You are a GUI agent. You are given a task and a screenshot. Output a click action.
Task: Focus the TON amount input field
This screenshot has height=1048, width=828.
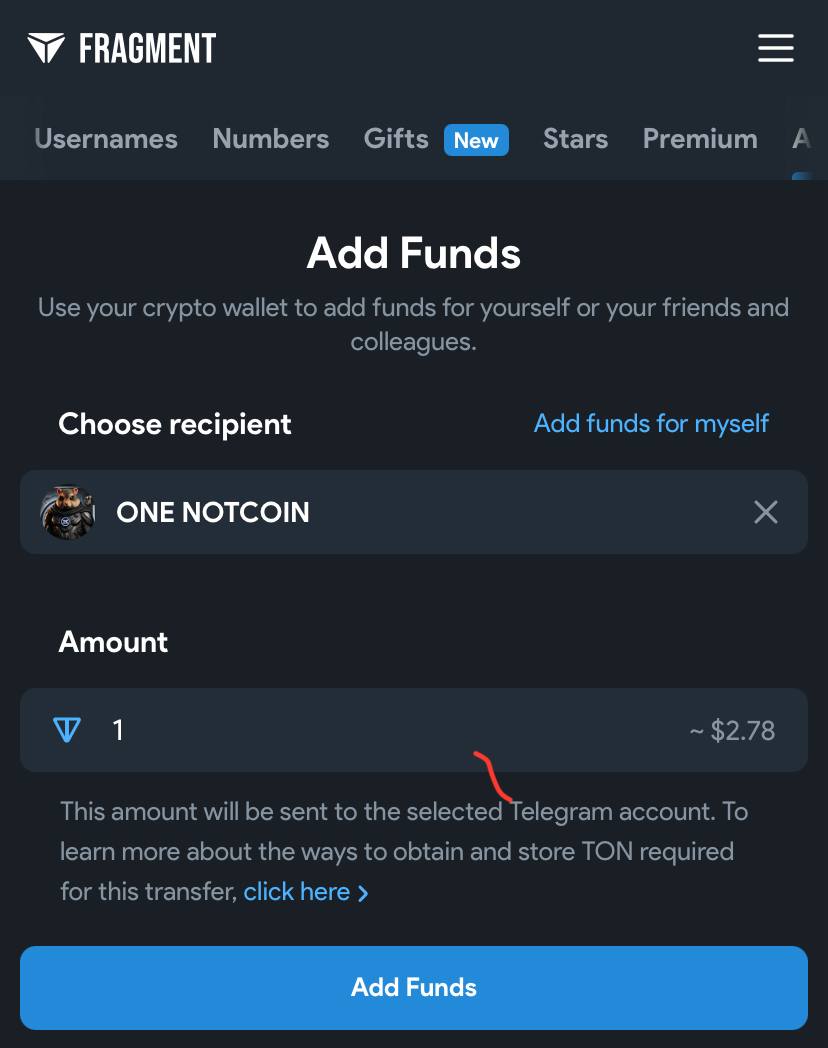tap(414, 730)
